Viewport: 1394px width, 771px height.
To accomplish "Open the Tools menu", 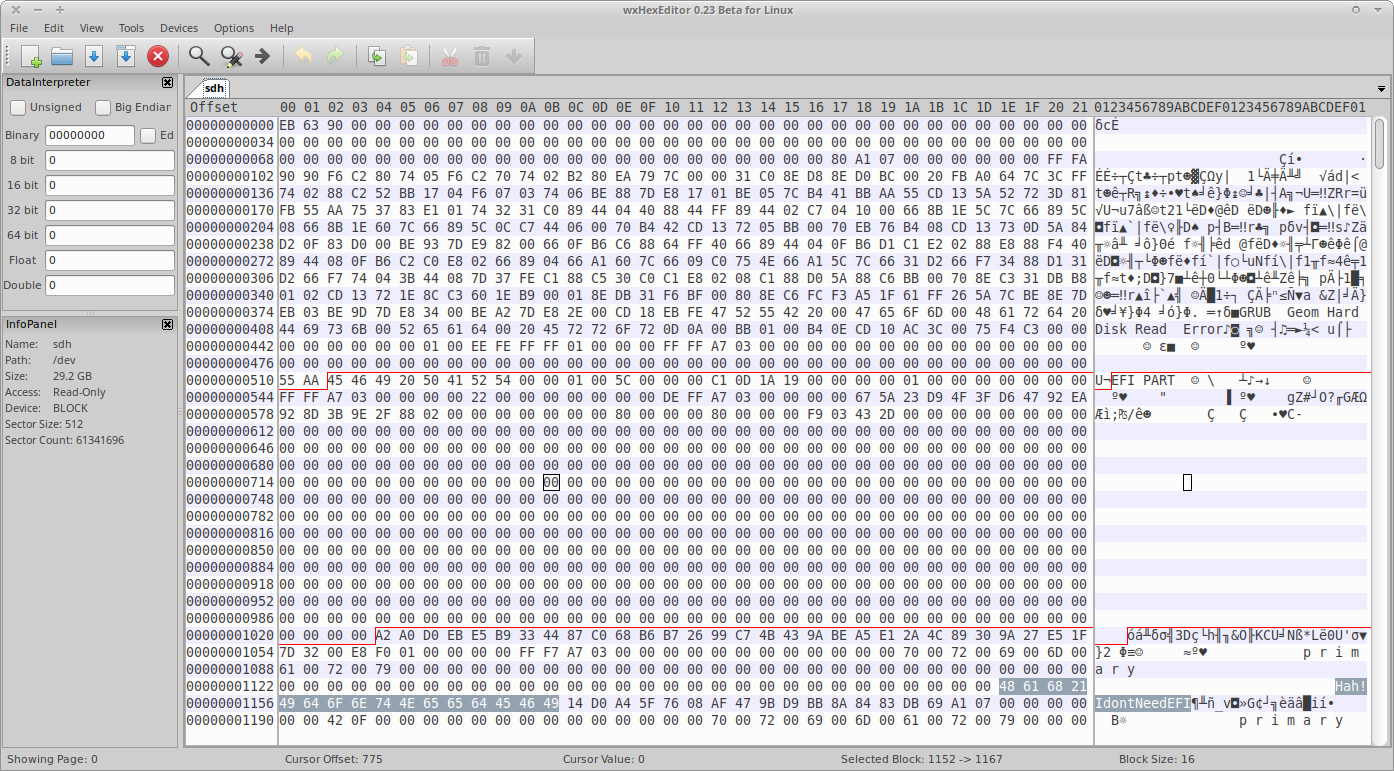I will pos(131,28).
